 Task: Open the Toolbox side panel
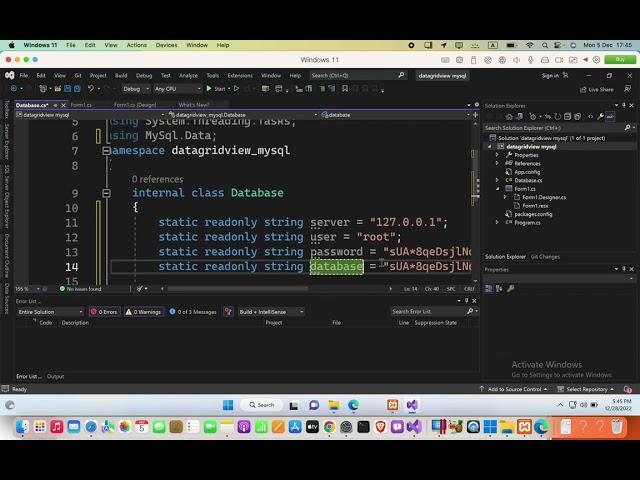(x=5, y=108)
